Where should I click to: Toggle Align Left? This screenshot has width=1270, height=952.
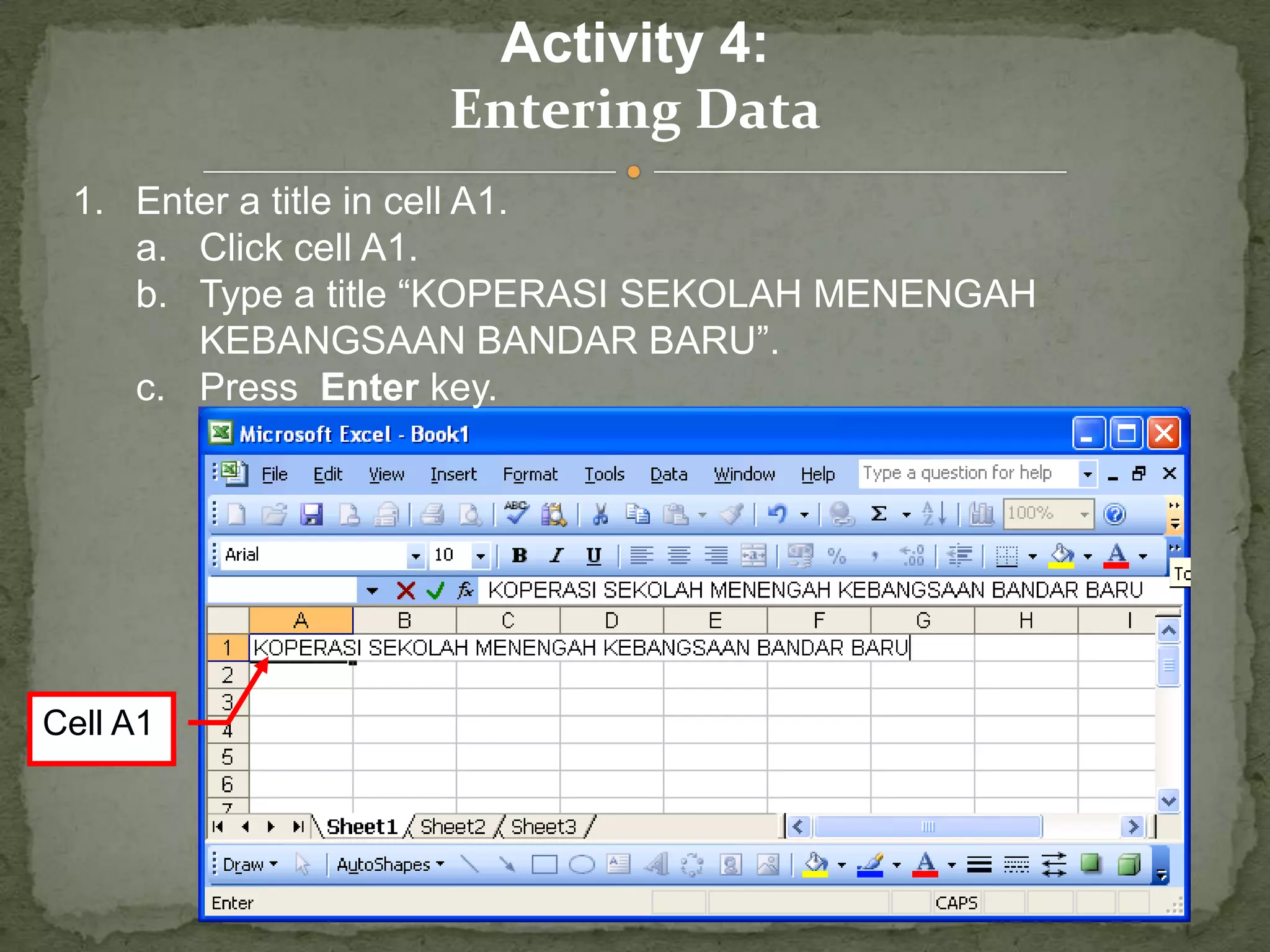tap(641, 556)
